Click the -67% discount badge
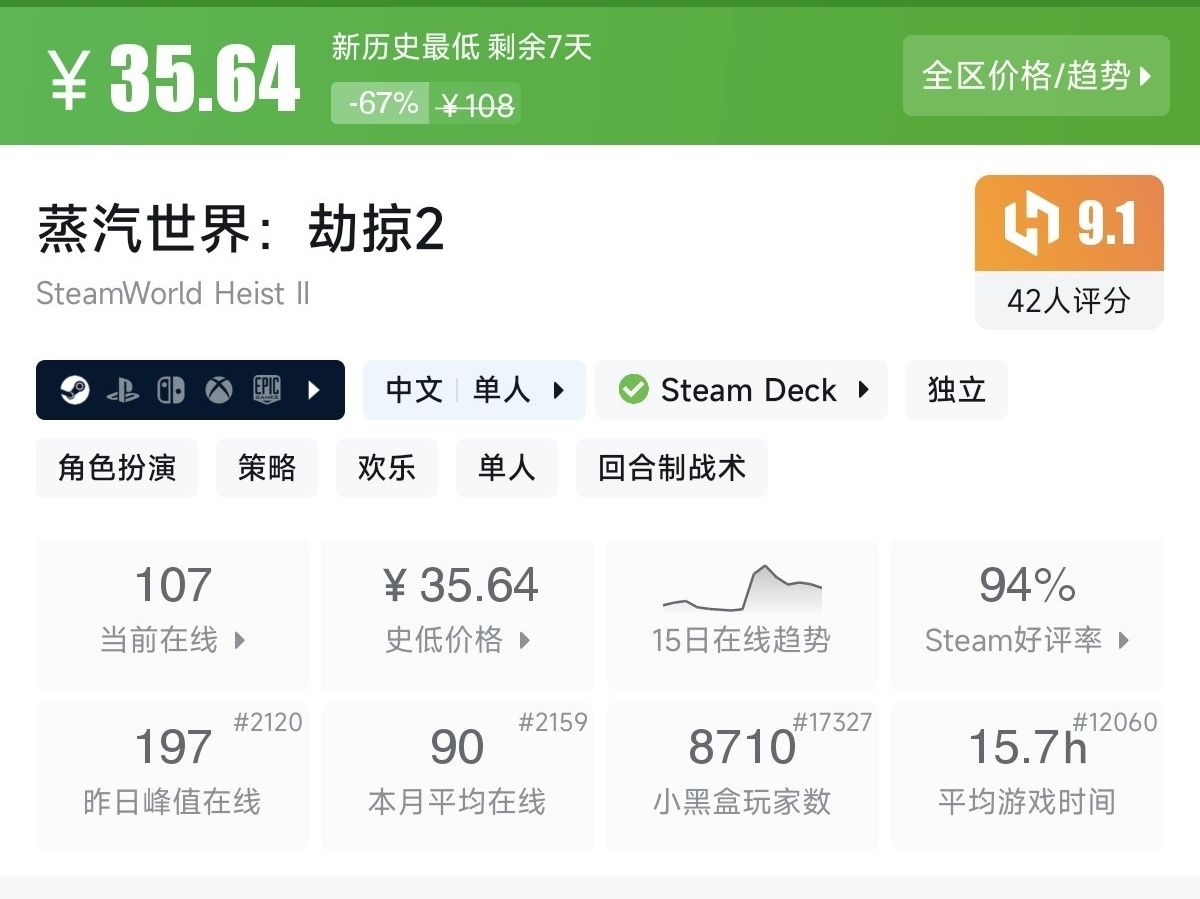Viewport: 1200px width, 899px height. pyautogui.click(x=381, y=103)
